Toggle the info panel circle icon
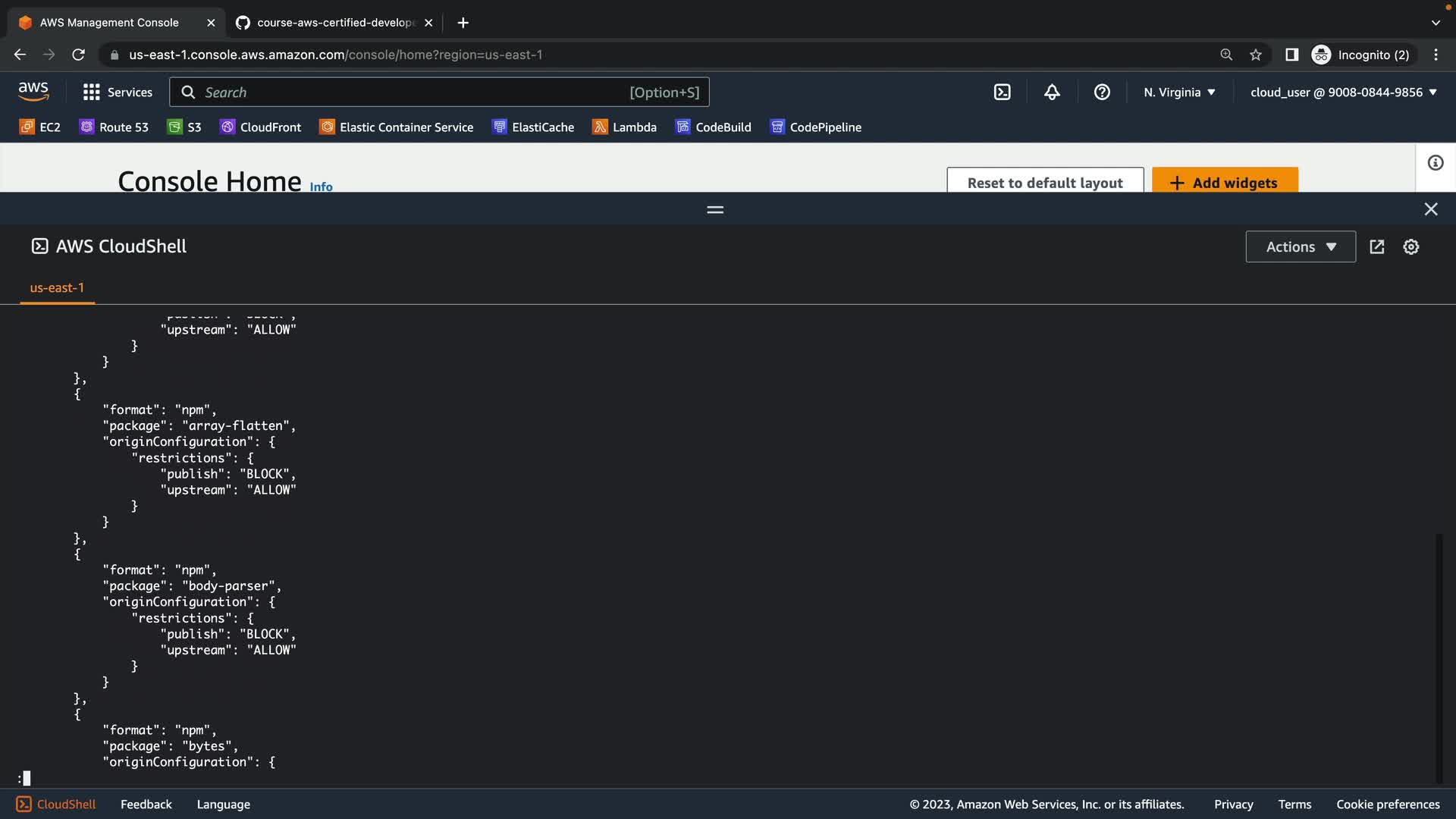Viewport: 1456px width, 819px height. [x=1436, y=163]
